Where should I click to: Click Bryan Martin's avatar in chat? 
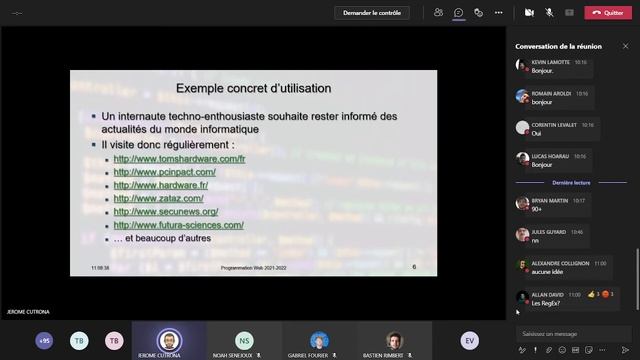pos(522,203)
